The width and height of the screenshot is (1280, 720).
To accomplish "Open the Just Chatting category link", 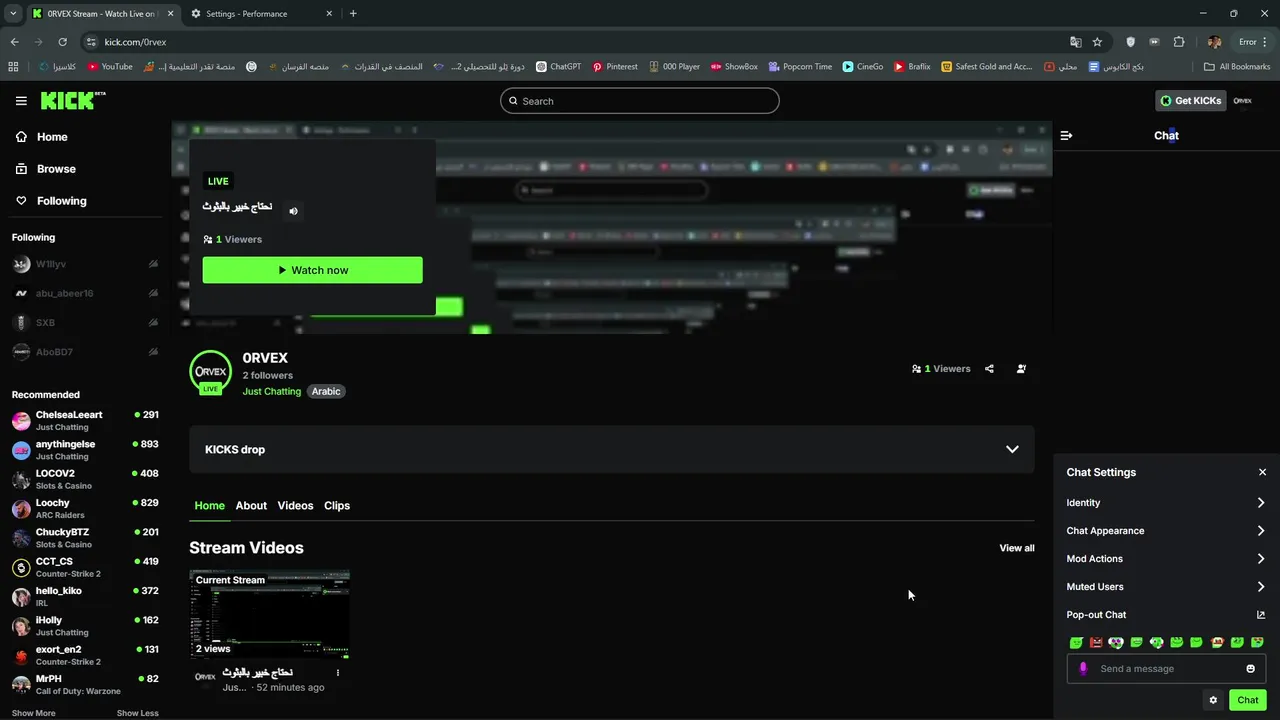I will [x=271, y=391].
